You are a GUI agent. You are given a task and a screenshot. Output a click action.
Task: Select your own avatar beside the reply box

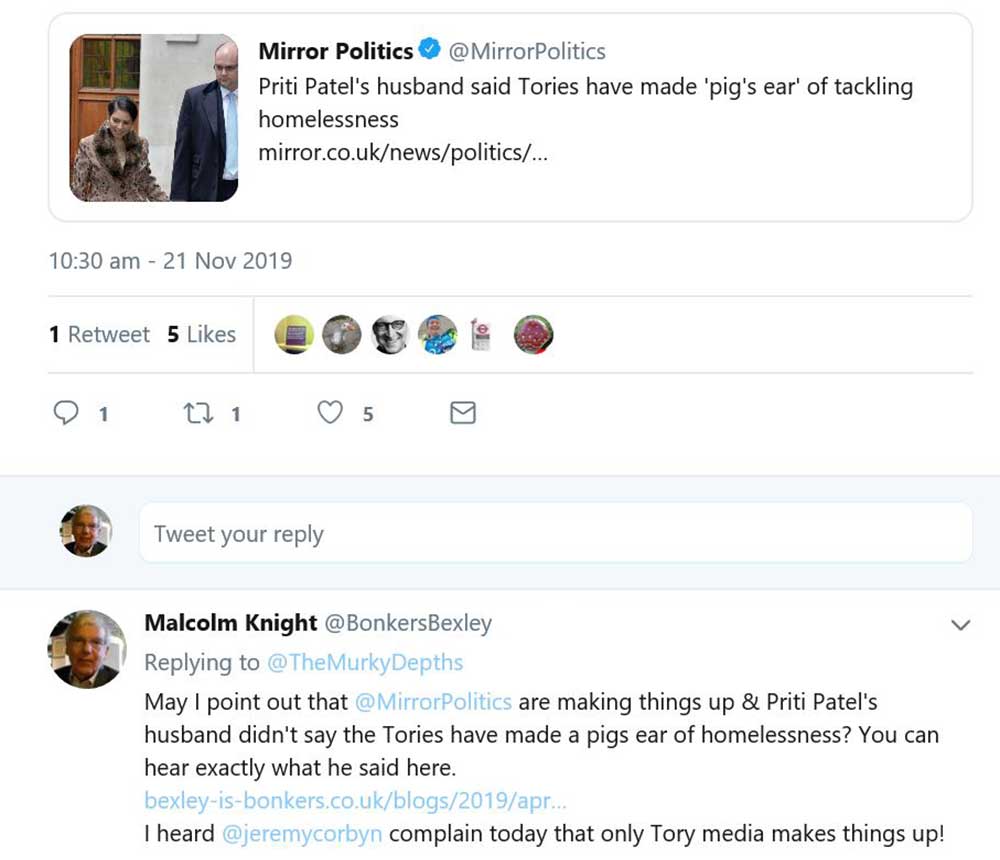click(85, 532)
